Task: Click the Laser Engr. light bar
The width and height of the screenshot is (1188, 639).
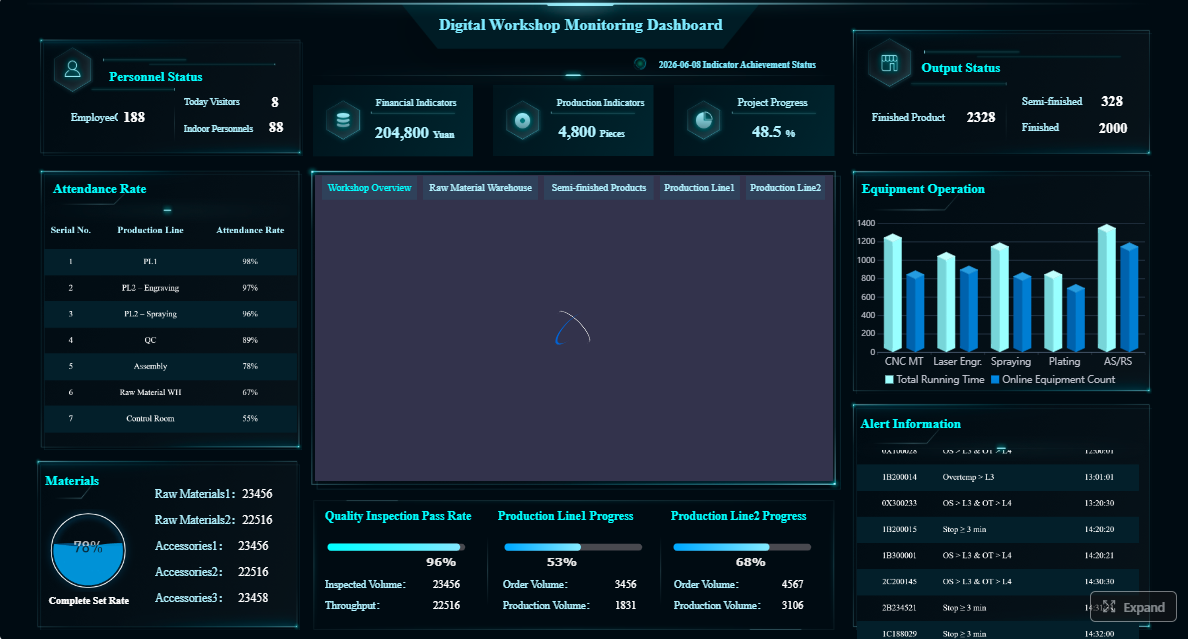Action: click(x=946, y=302)
